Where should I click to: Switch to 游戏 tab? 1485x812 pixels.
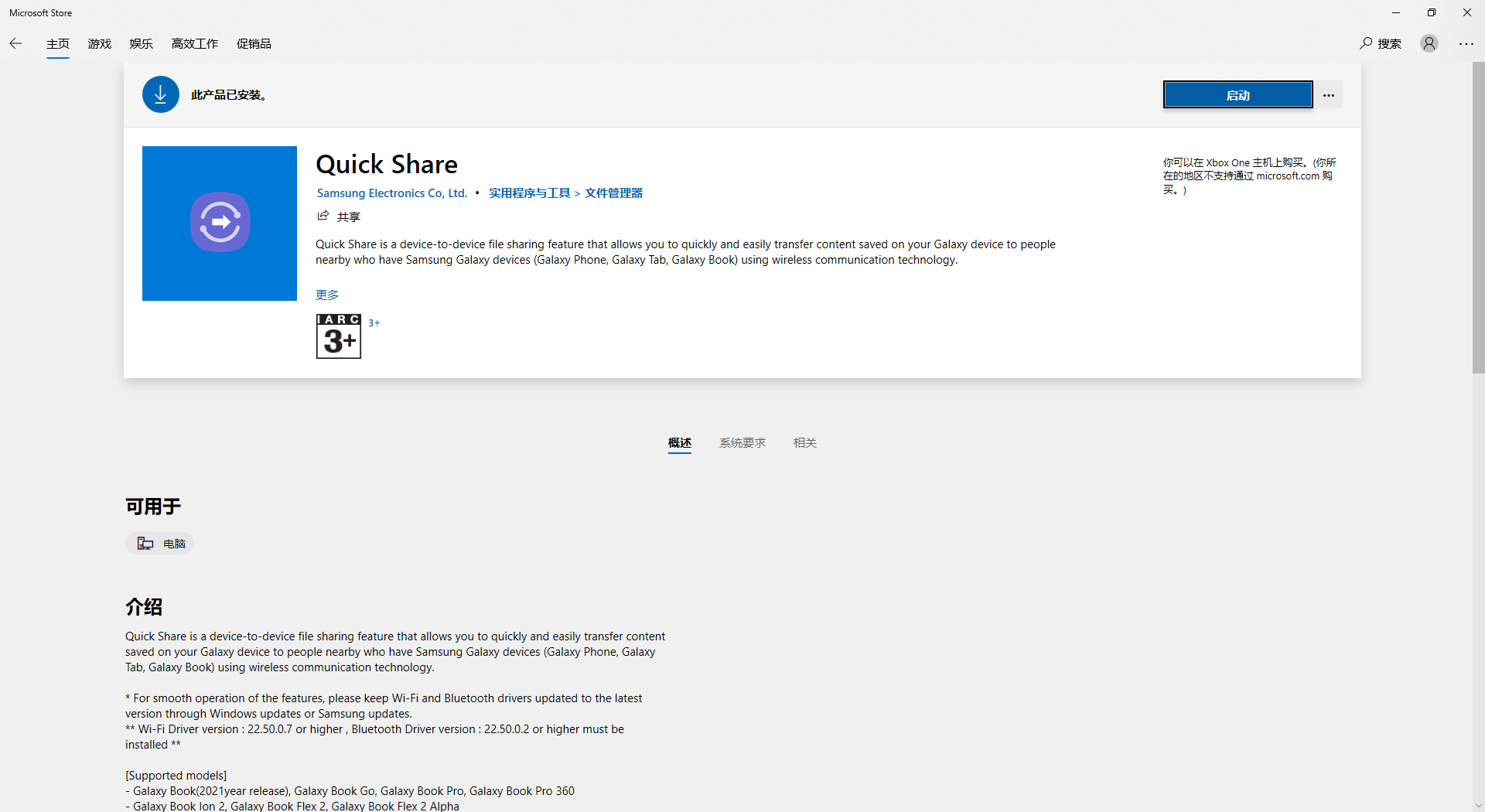pyautogui.click(x=100, y=44)
